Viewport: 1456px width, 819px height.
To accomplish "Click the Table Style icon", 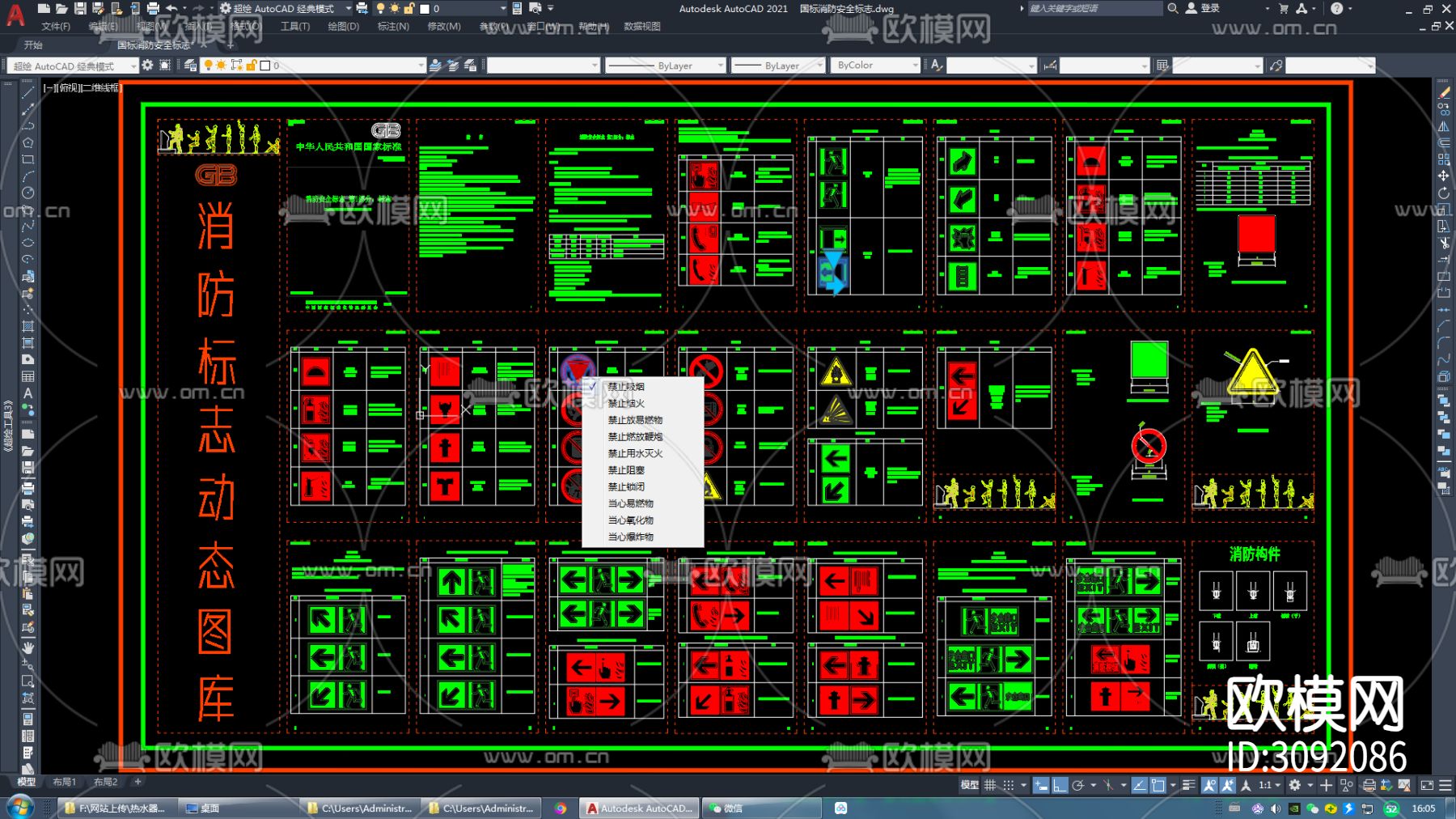I will point(1162,66).
